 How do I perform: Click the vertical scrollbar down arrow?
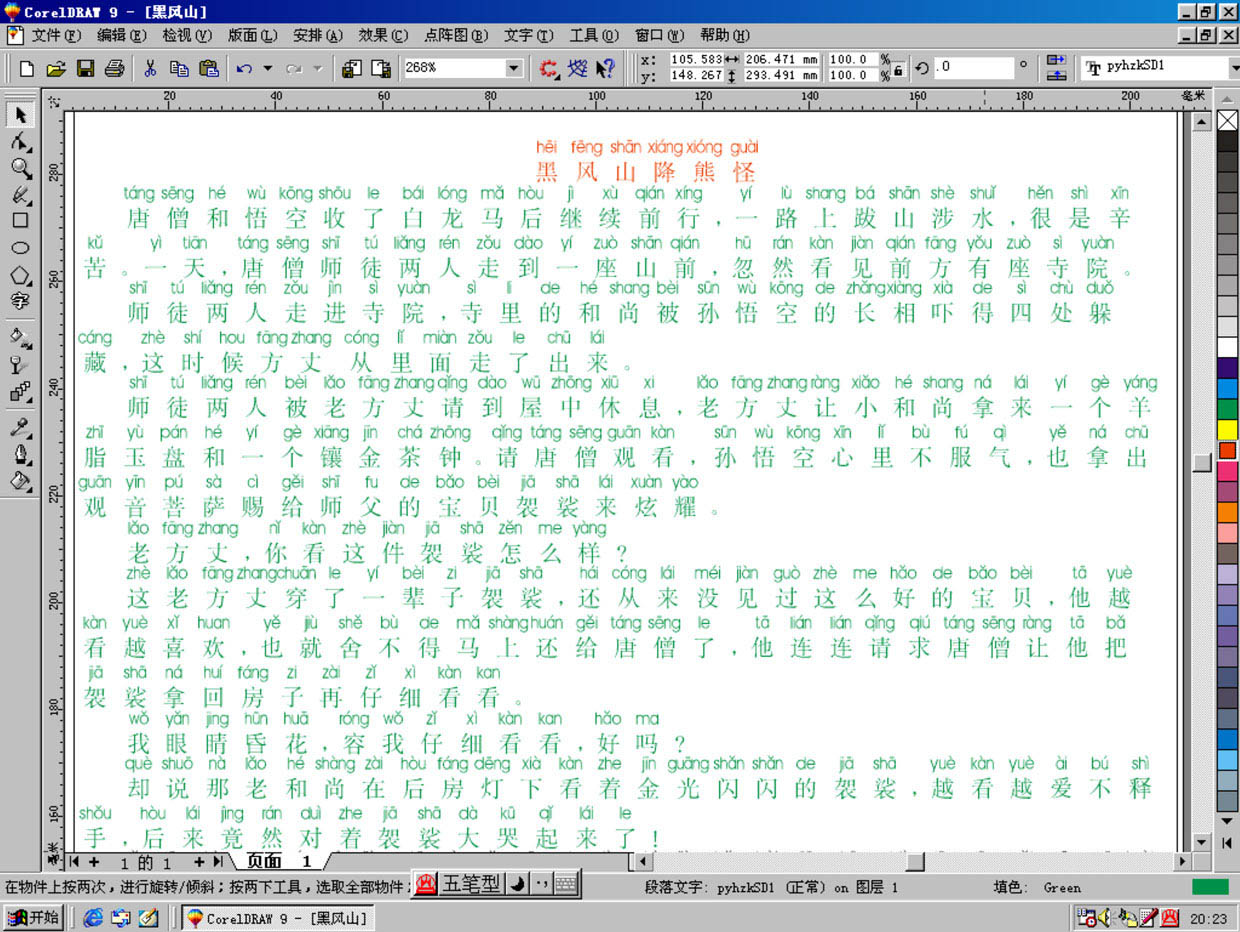coord(1202,841)
